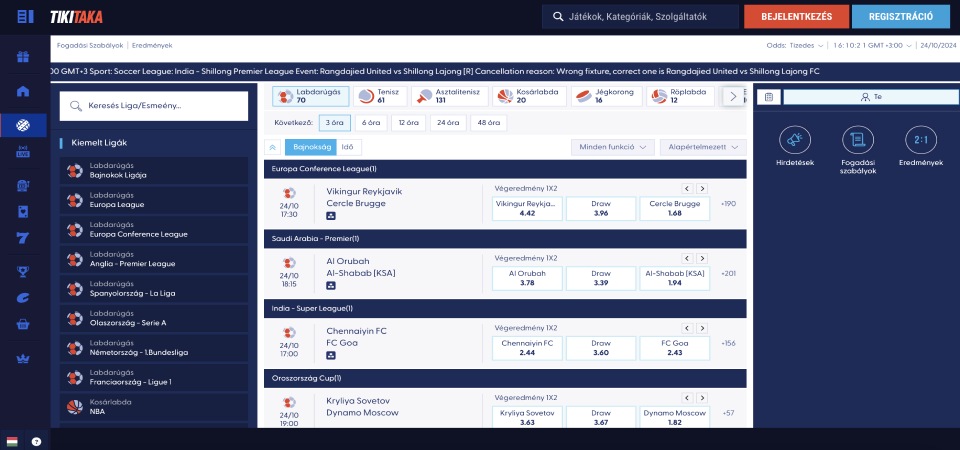
Task: Show more sports with right arrow
Action: click(x=733, y=96)
